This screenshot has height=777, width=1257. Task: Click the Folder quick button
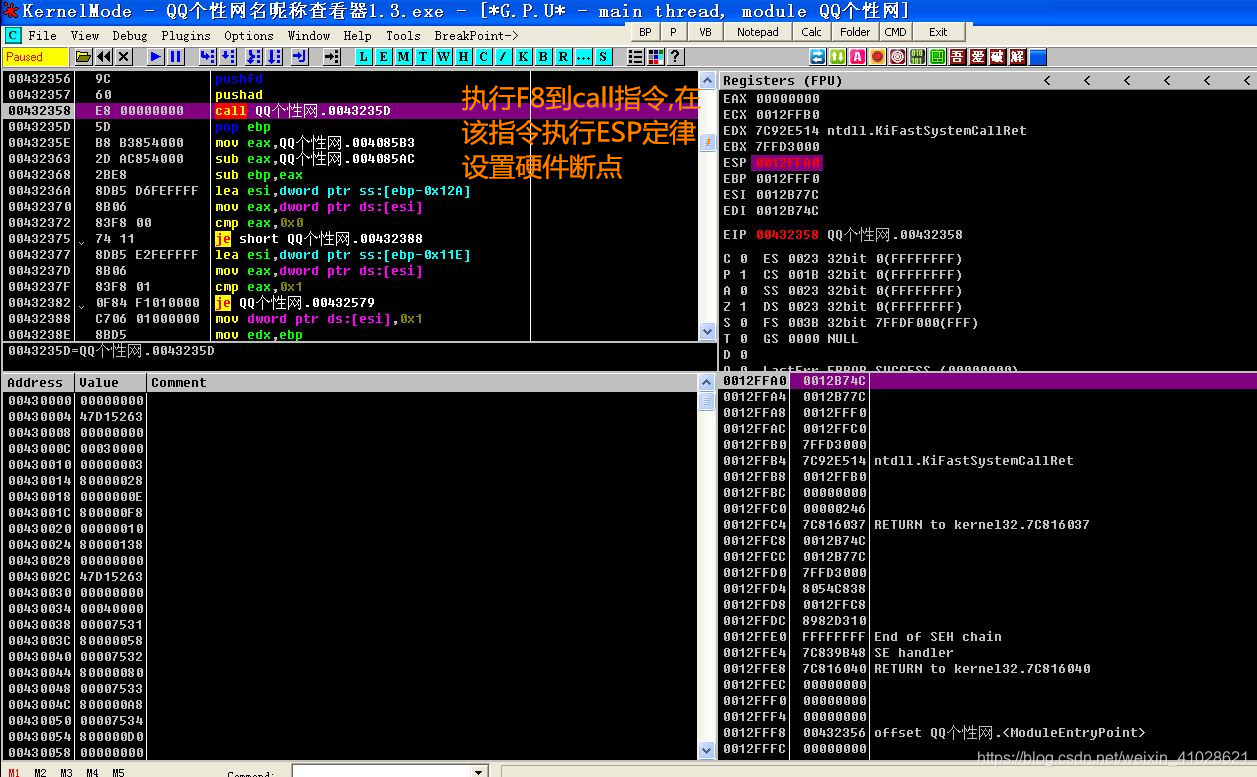tap(855, 32)
